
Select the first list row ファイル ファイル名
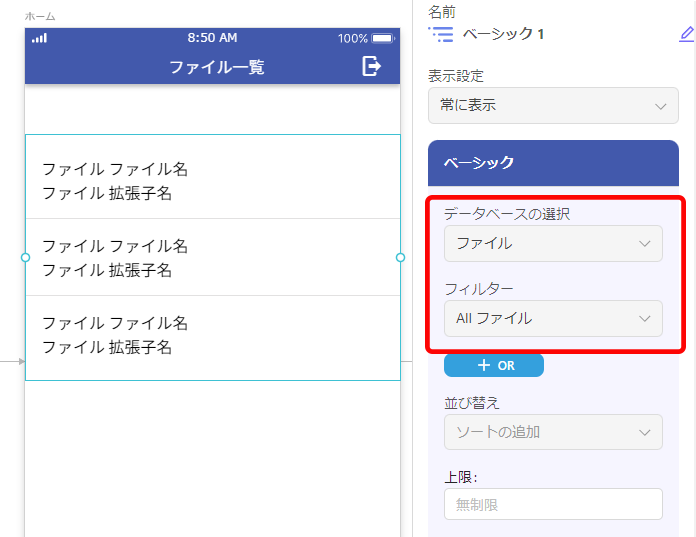[x=213, y=177]
